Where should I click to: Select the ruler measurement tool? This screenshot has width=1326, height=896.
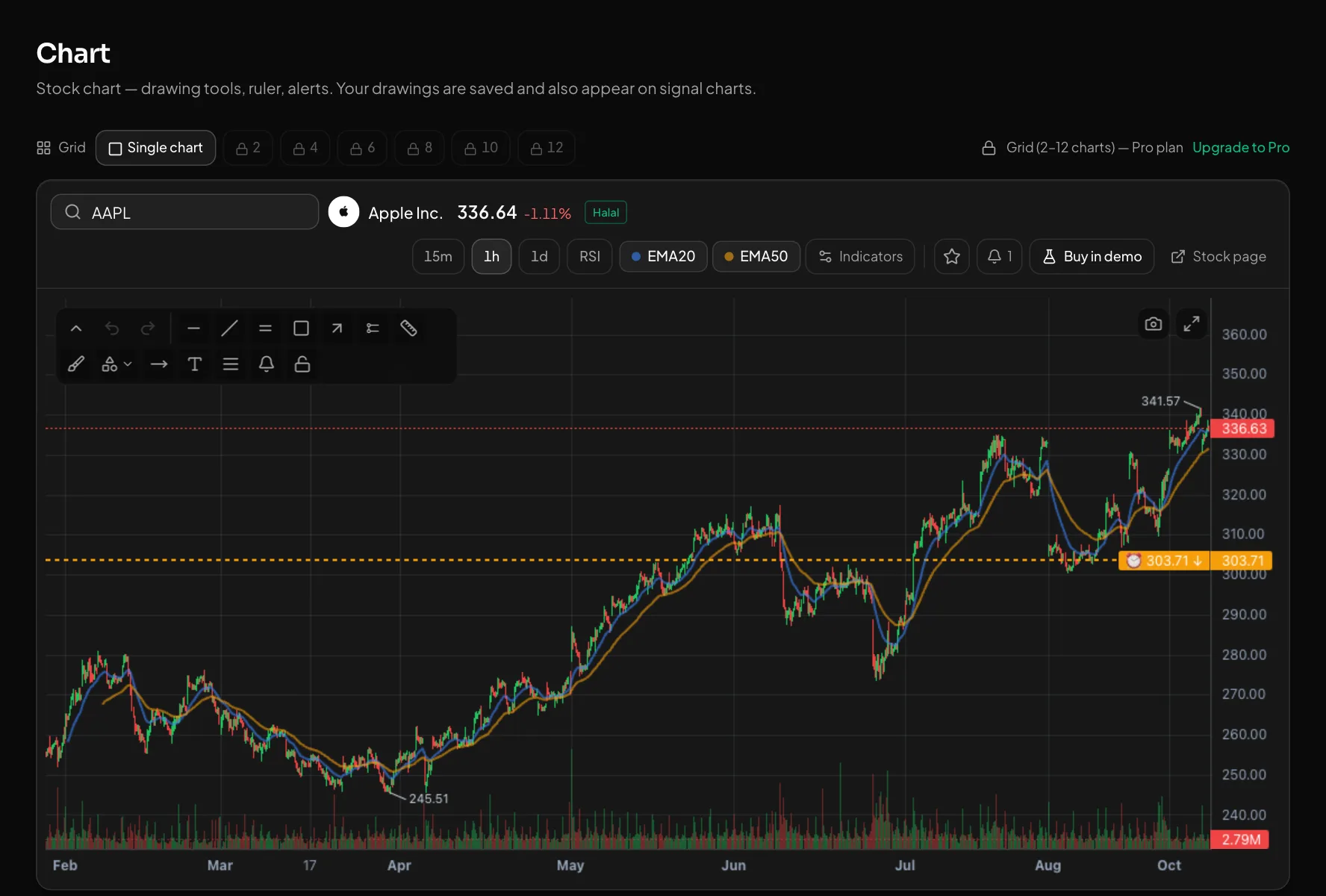tap(408, 329)
